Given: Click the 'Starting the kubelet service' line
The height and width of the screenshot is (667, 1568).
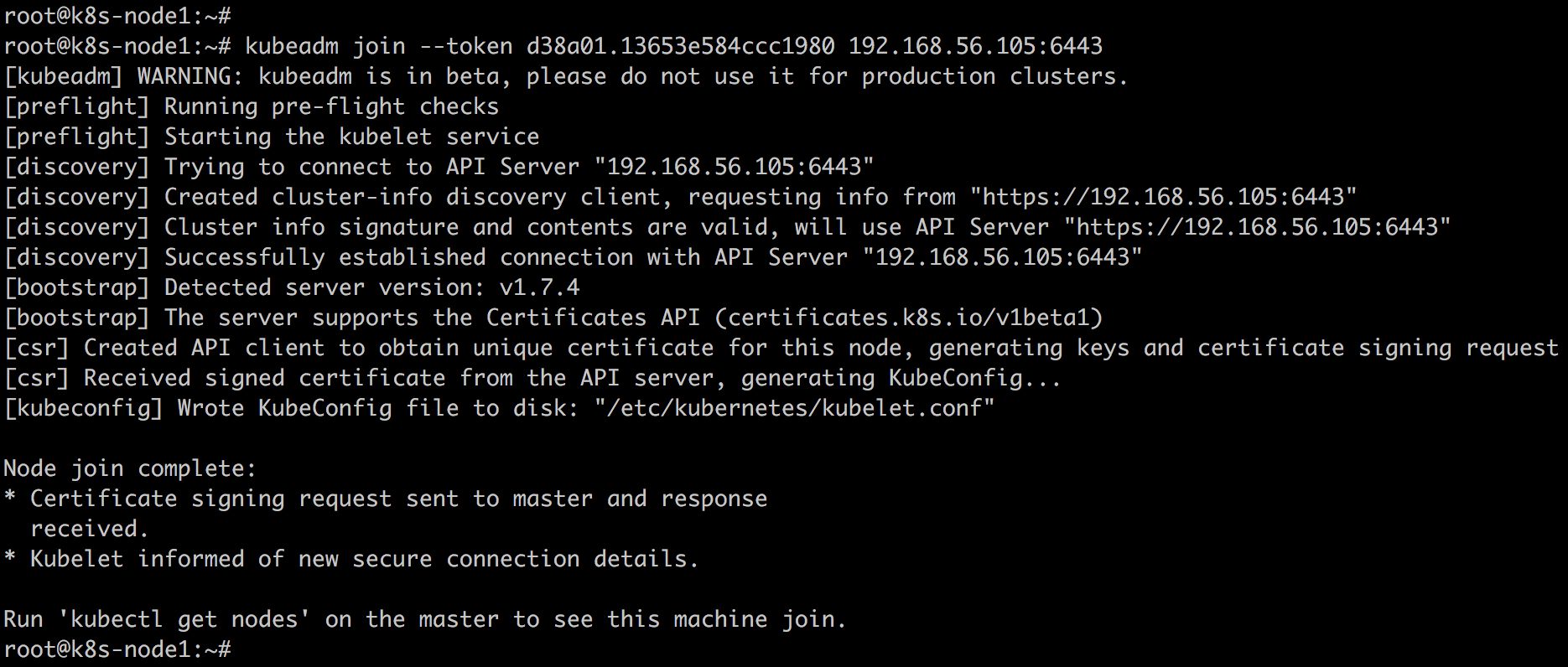Looking at the screenshot, I should point(272,137).
